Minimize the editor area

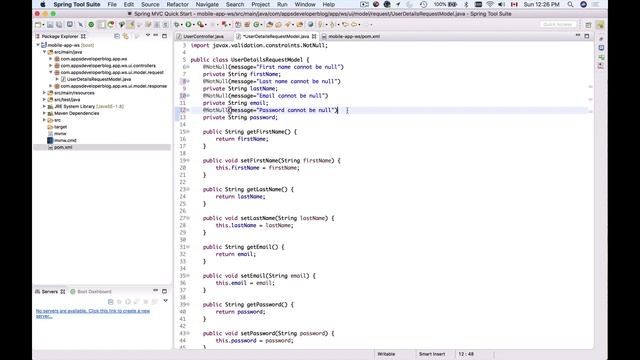click(578, 36)
